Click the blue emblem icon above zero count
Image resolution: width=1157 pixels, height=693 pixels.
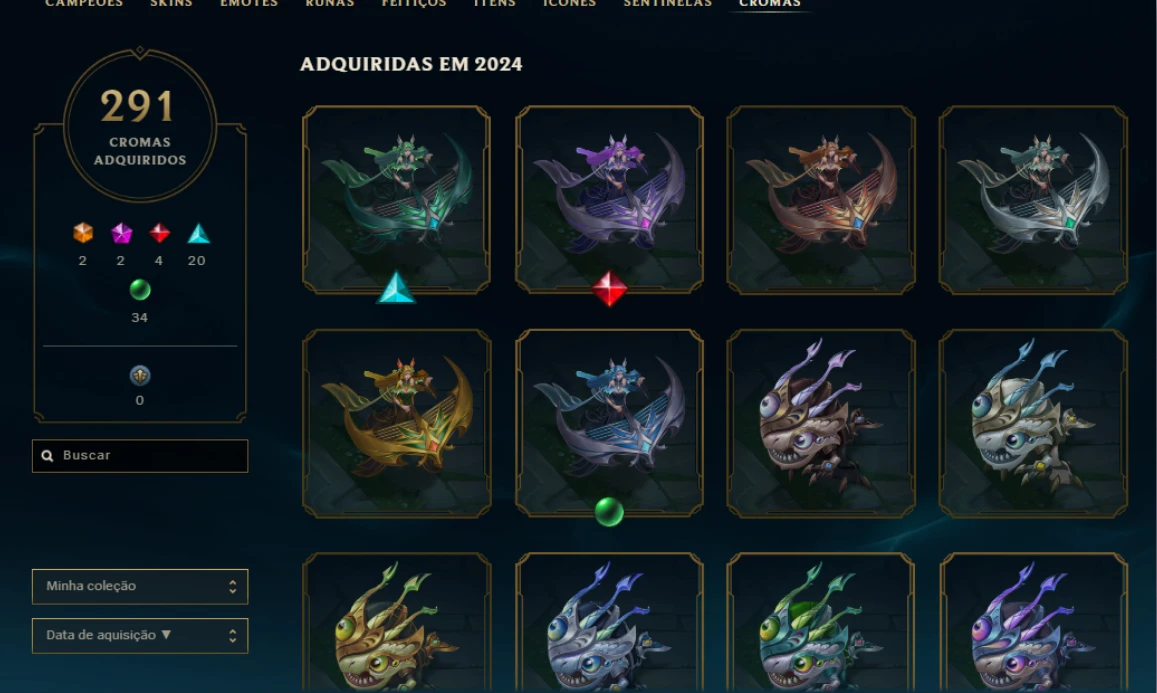coord(140,376)
